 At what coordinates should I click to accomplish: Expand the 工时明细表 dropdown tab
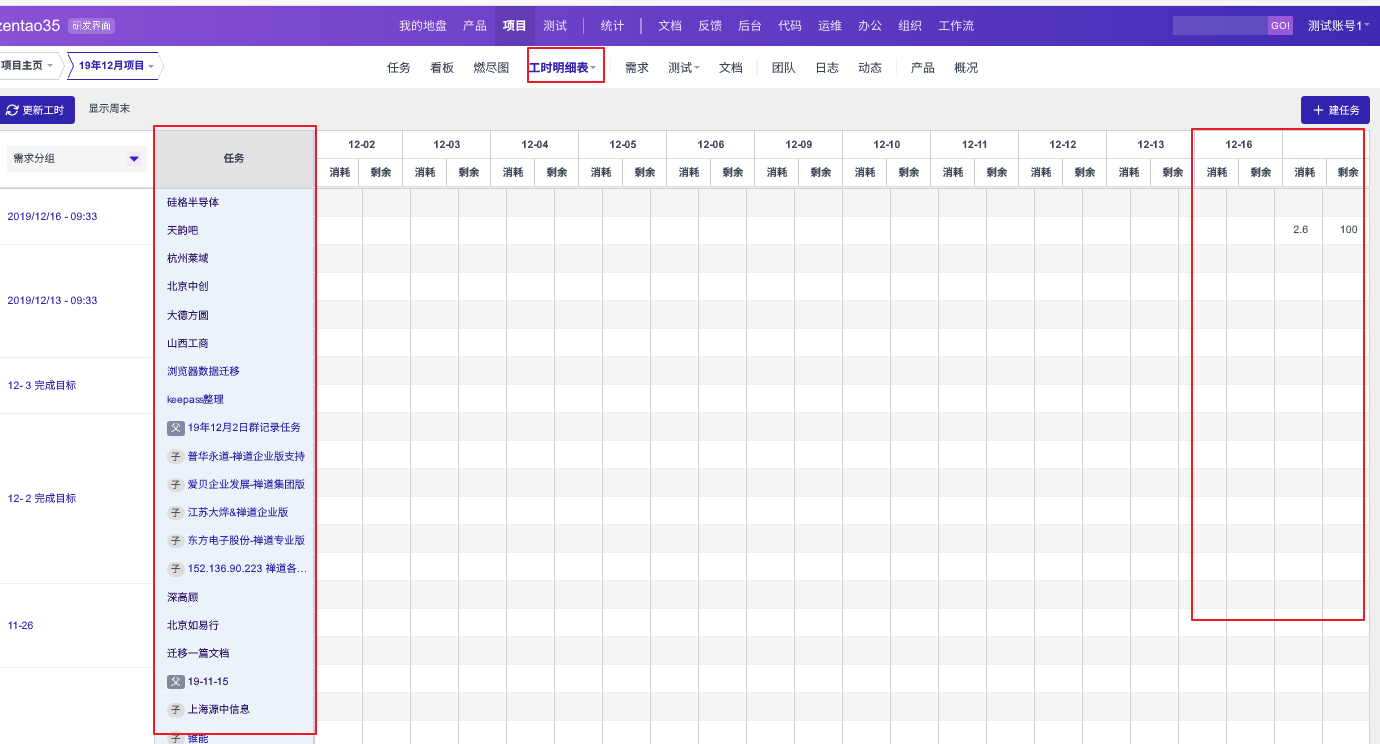click(565, 68)
